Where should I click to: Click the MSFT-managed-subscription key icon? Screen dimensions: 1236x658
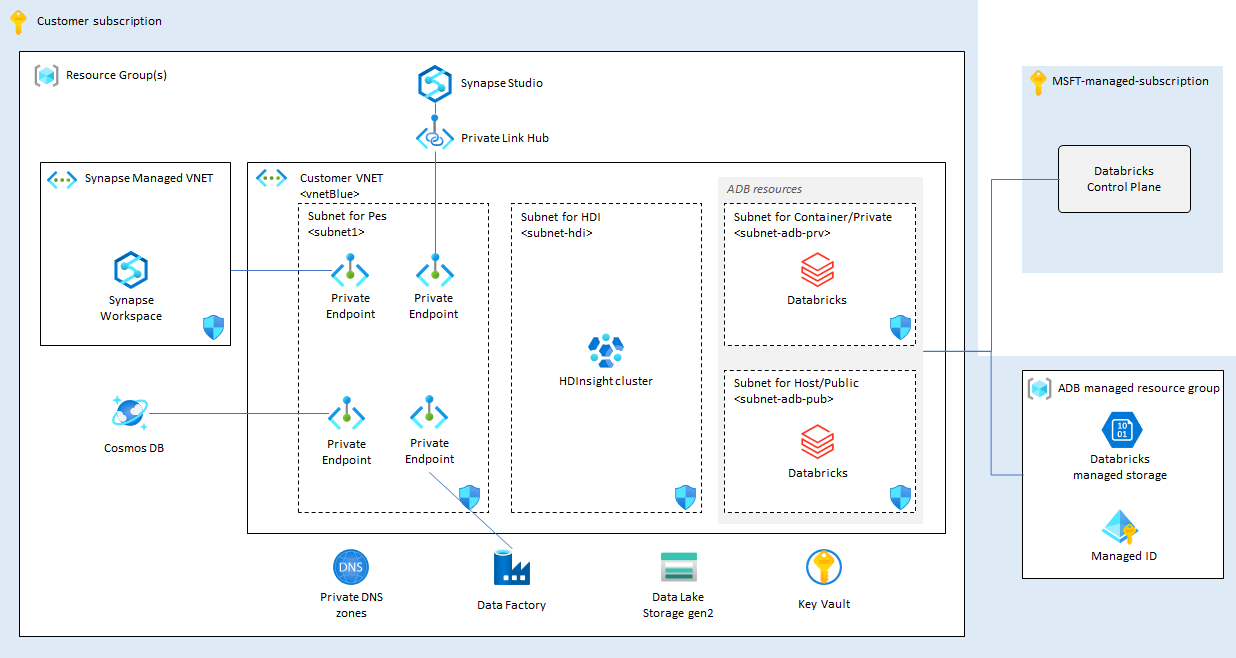click(1038, 83)
